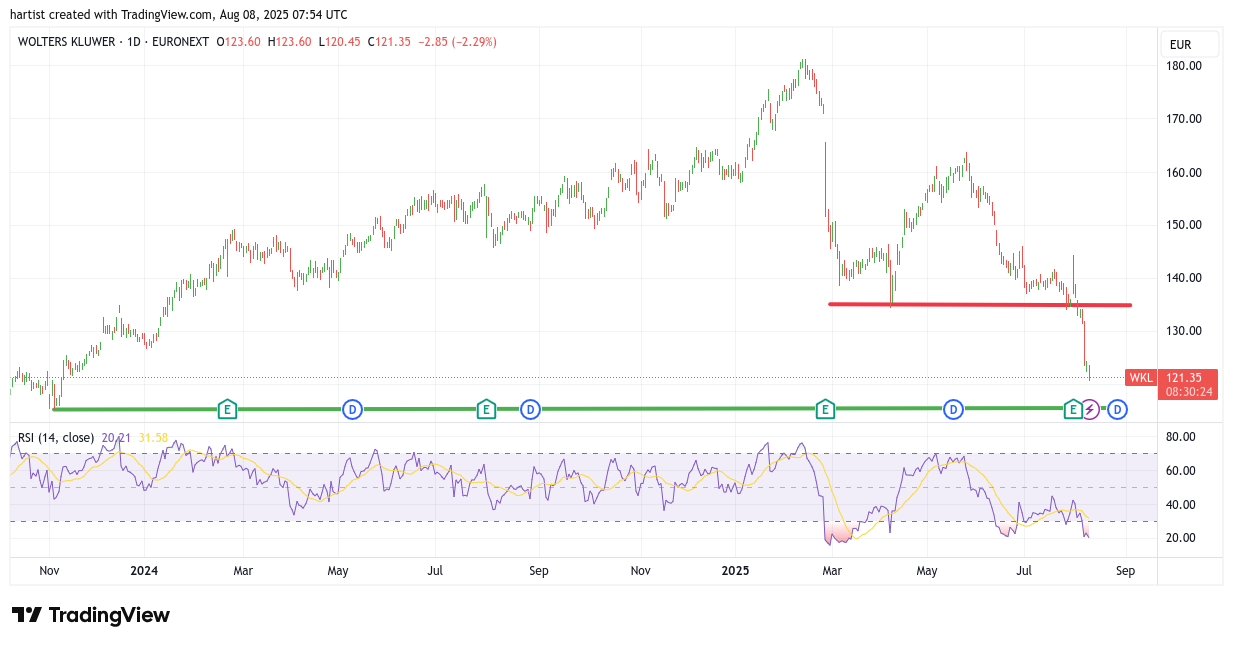Click the 20.00 RSI axis label

1181,538
